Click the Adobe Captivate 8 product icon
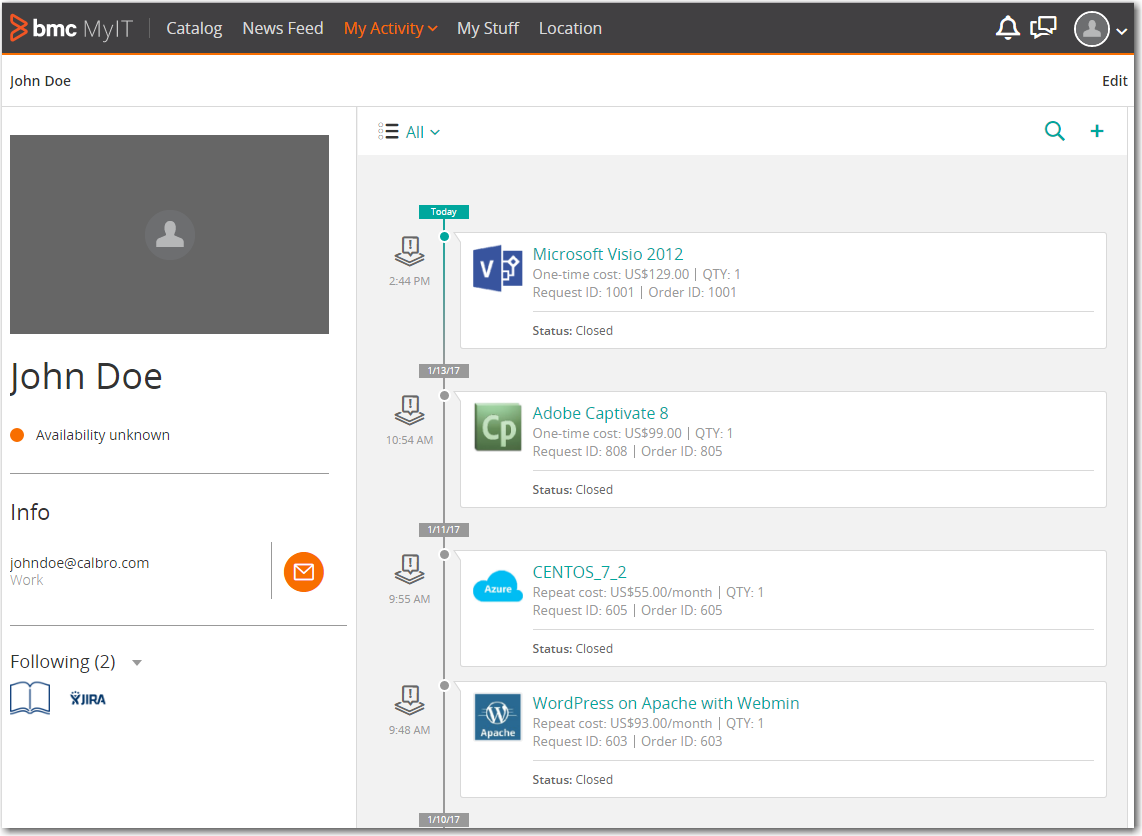 click(497, 427)
